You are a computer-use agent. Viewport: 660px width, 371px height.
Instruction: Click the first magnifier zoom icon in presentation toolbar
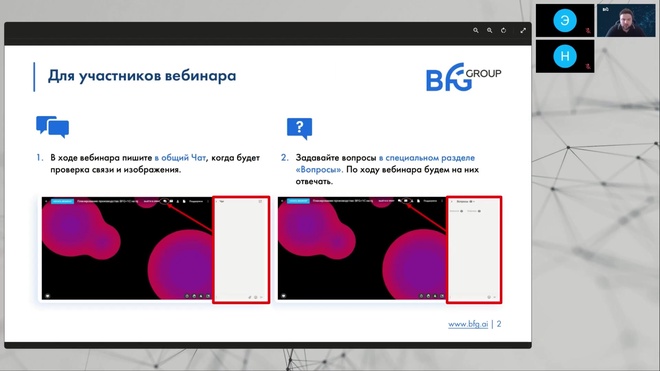(x=476, y=30)
